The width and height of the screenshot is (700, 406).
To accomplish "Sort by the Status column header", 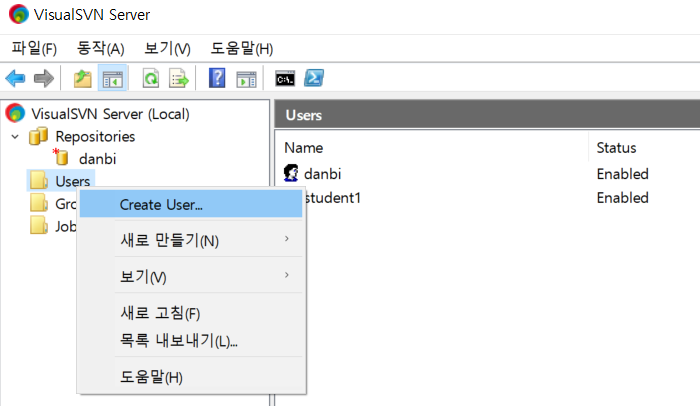I will coord(616,147).
